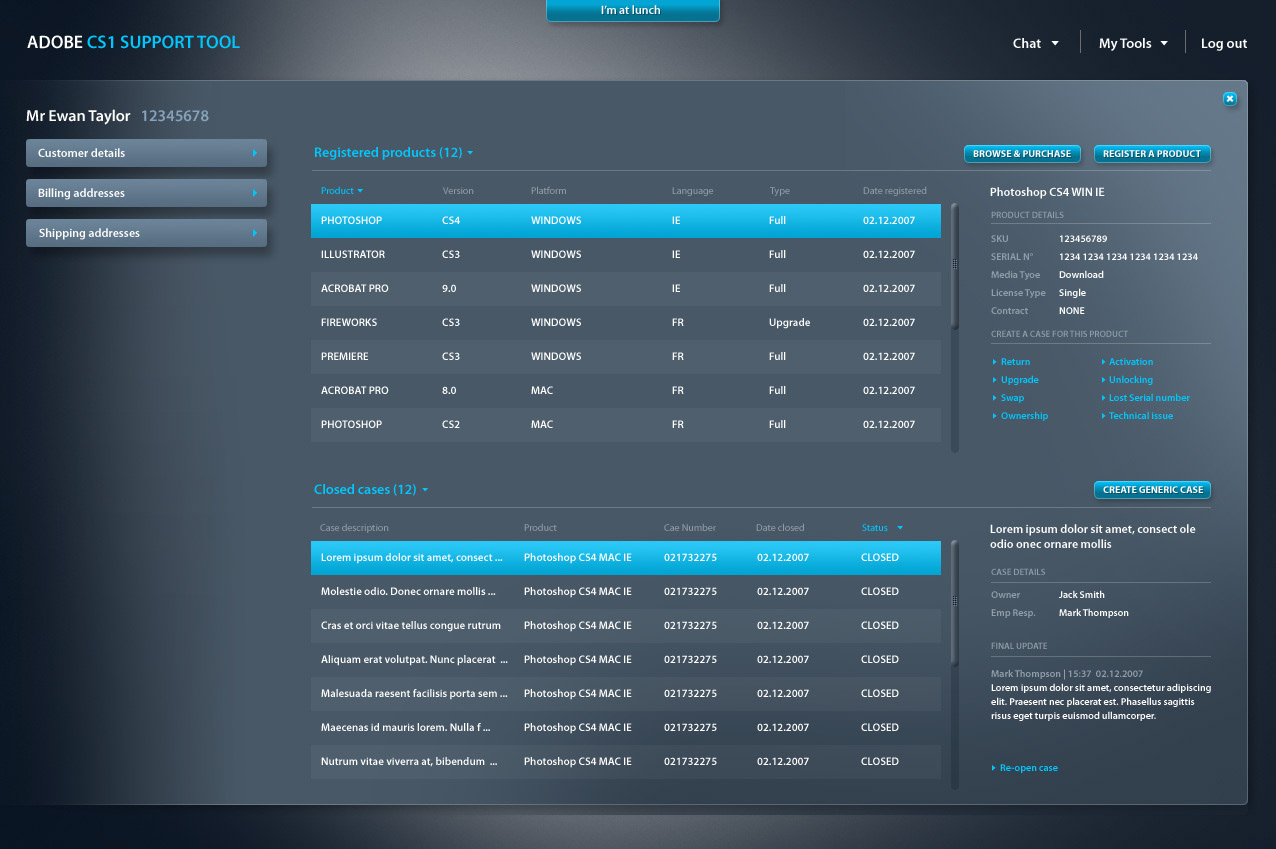Click the Type column header
This screenshot has width=1276, height=849.
(780, 191)
